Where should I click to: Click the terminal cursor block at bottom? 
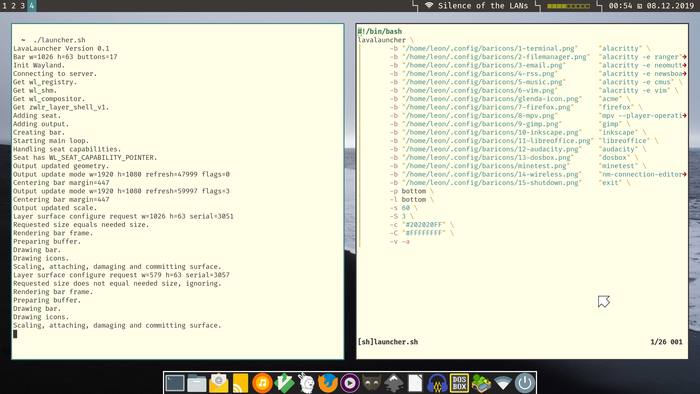click(15, 334)
